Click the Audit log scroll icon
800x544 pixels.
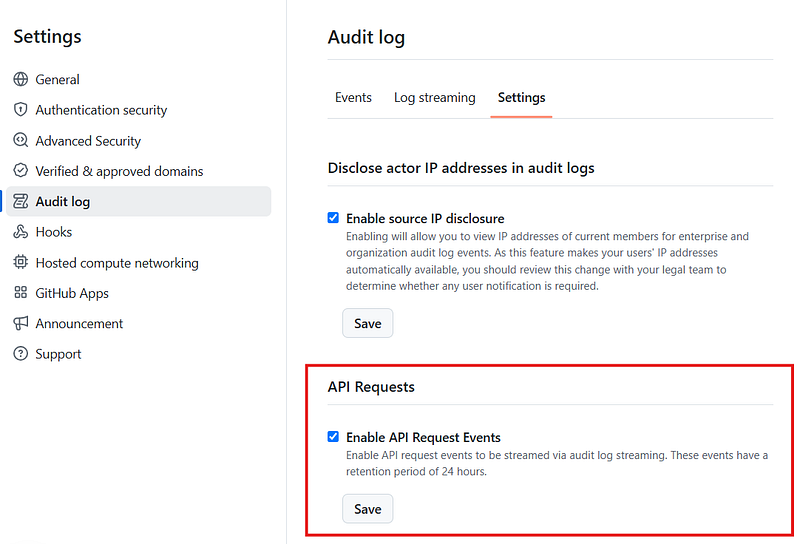pyautogui.click(x=20, y=202)
